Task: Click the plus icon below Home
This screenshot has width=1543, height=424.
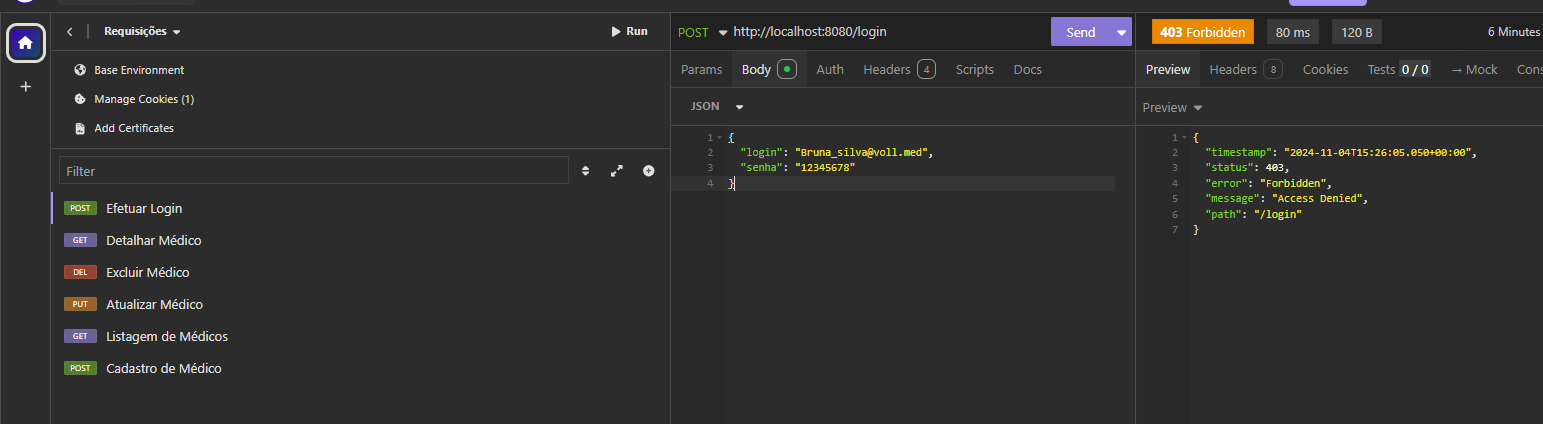Action: [25, 87]
